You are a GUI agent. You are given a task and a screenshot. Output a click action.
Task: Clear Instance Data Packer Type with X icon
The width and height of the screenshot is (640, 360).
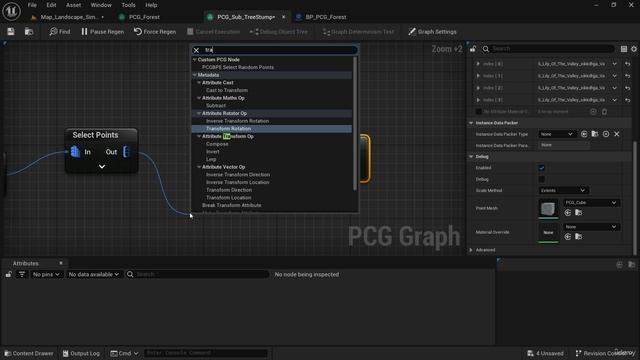tap(617, 134)
